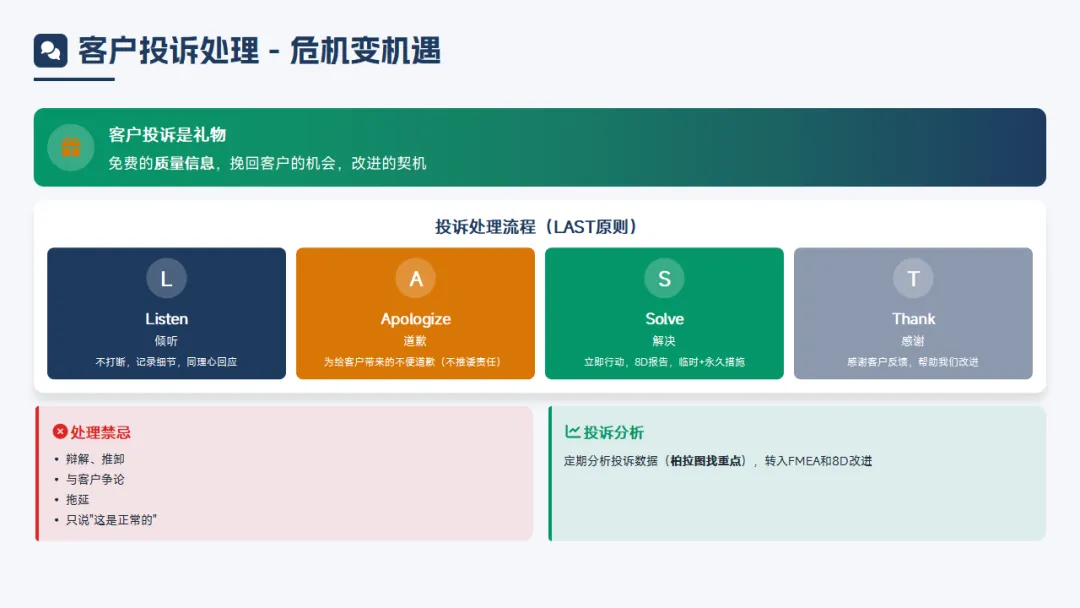Click the text 转入FMEA和8D改进
This screenshot has width=1080, height=608.
tap(818, 461)
